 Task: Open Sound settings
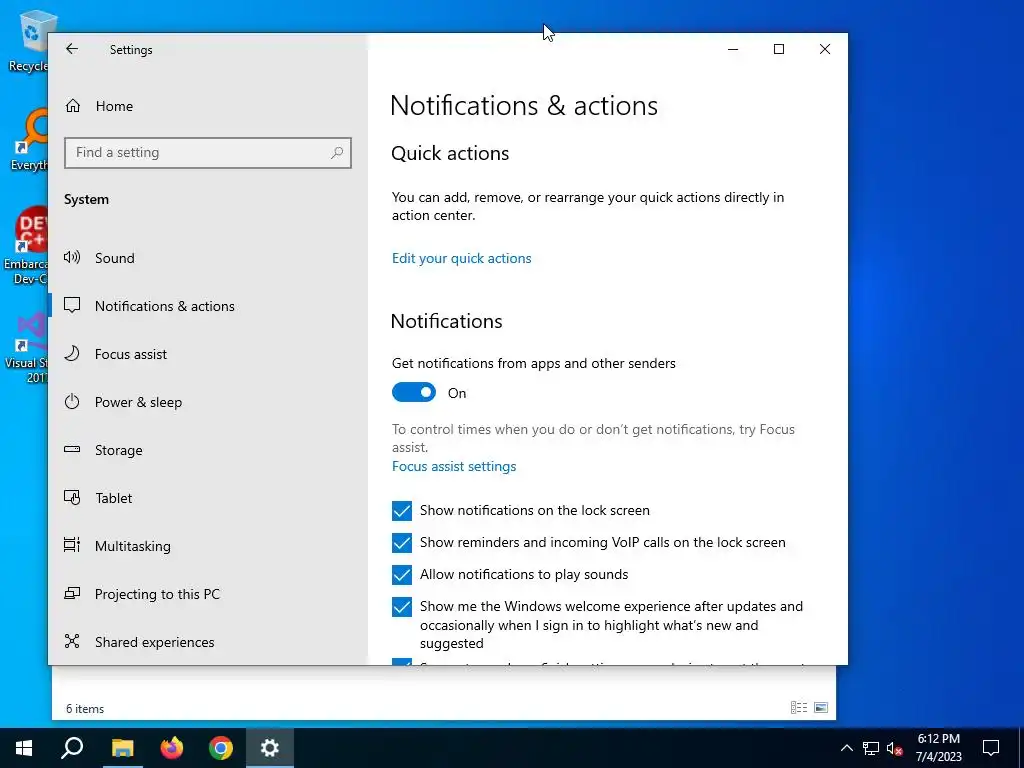pos(208,258)
